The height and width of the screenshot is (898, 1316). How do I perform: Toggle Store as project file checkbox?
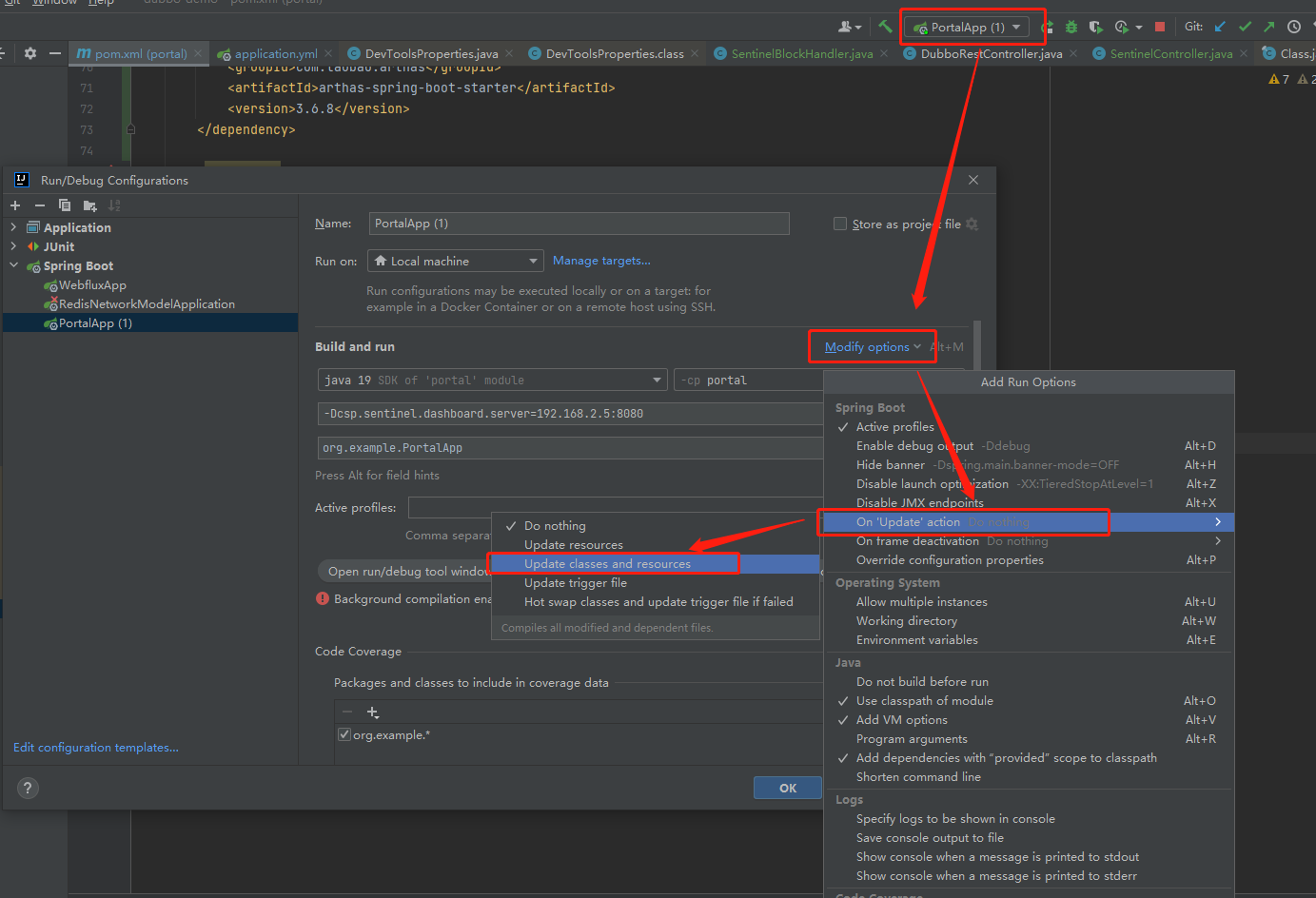coord(840,224)
